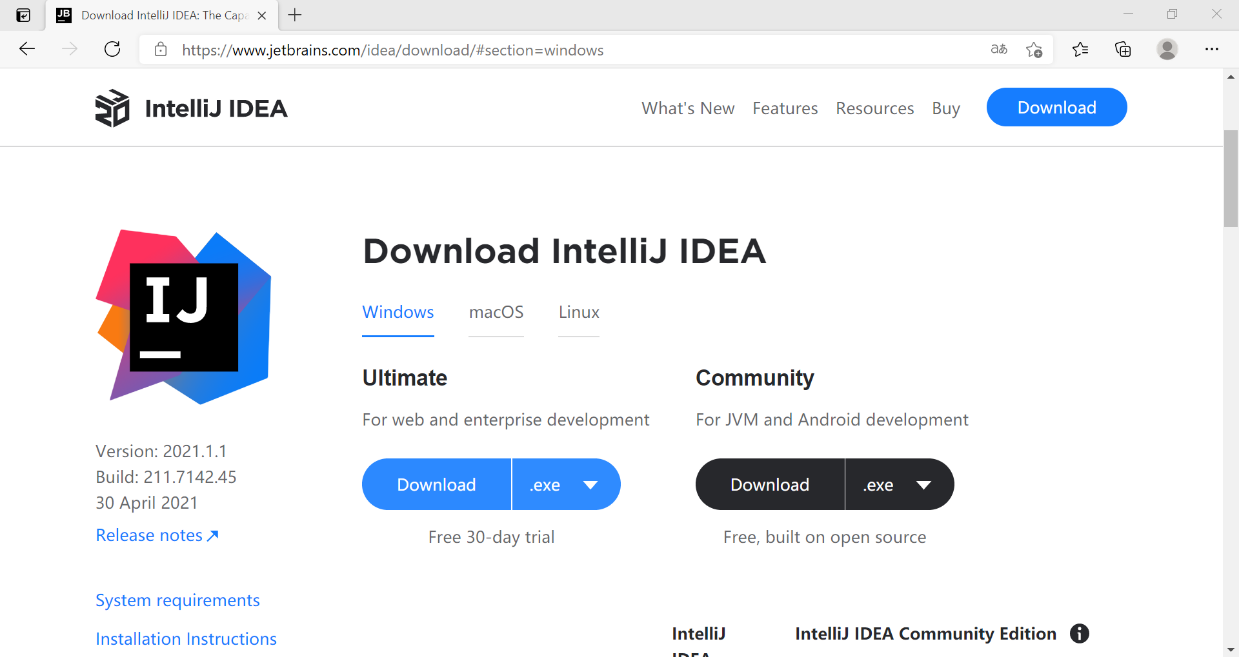Click the Ultimate edition heading
Viewport: 1239px width, 657px height.
click(x=405, y=378)
